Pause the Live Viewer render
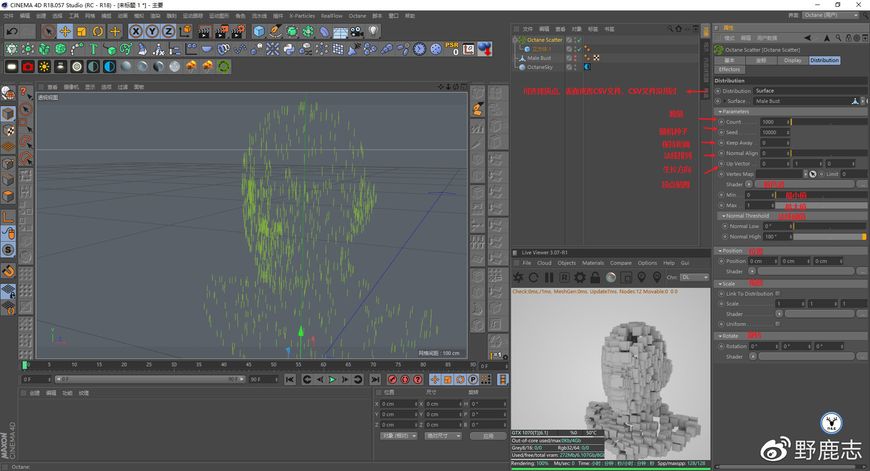This screenshot has width=870, height=471. tap(549, 277)
